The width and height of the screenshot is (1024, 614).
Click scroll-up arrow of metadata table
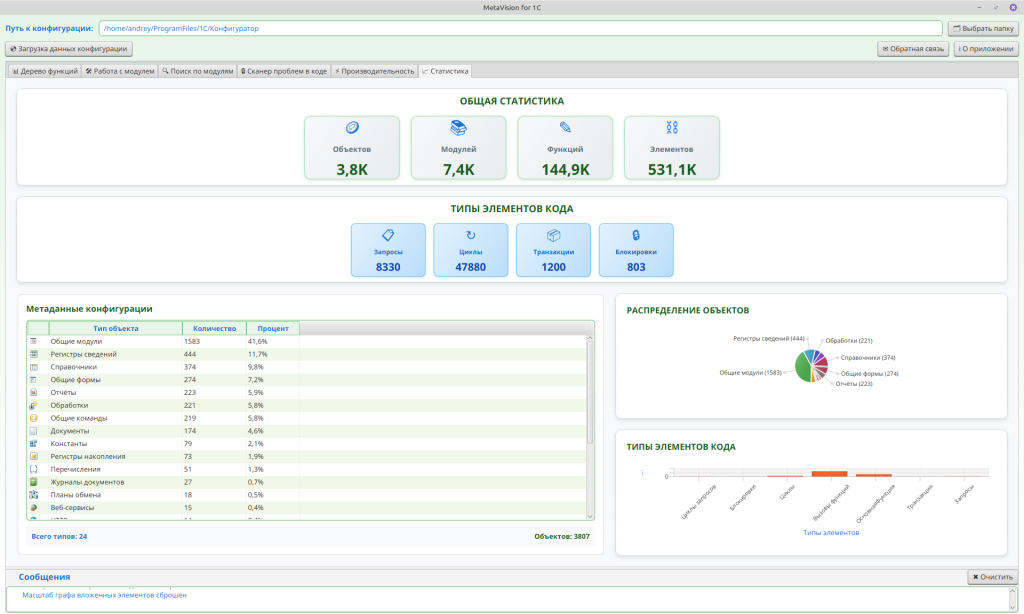pos(590,338)
